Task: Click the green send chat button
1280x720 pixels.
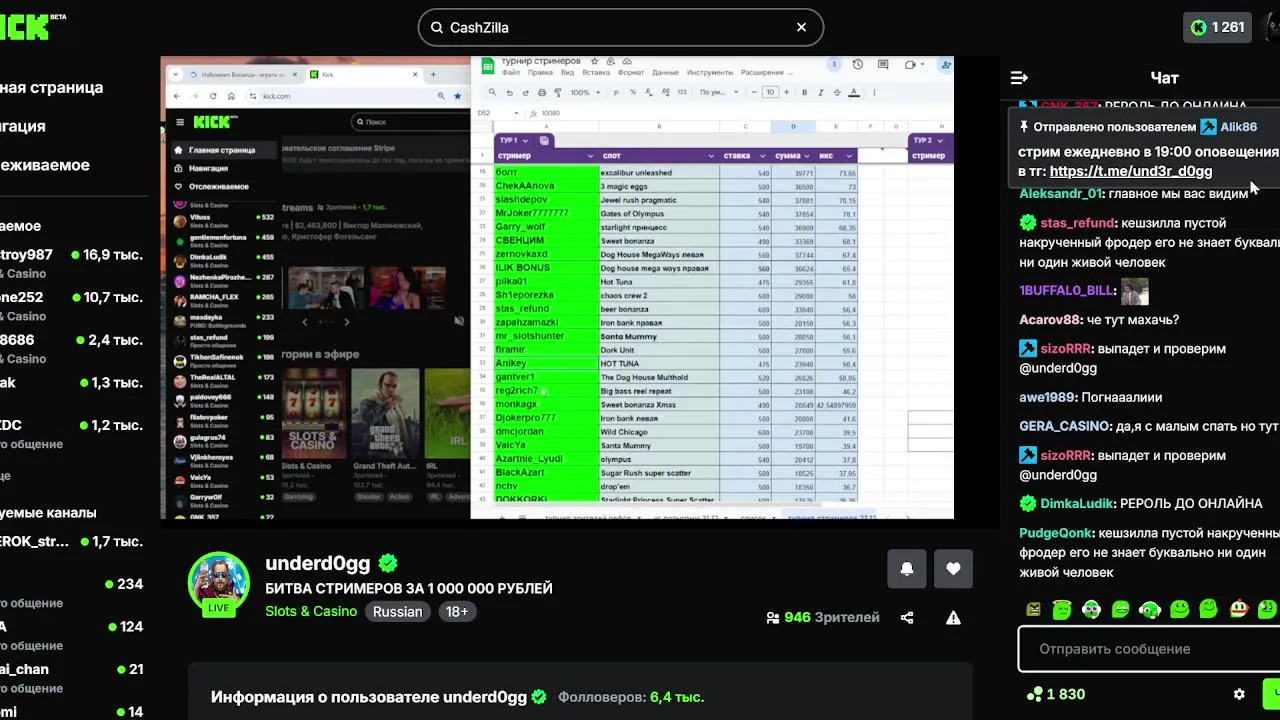Action: point(1271,694)
